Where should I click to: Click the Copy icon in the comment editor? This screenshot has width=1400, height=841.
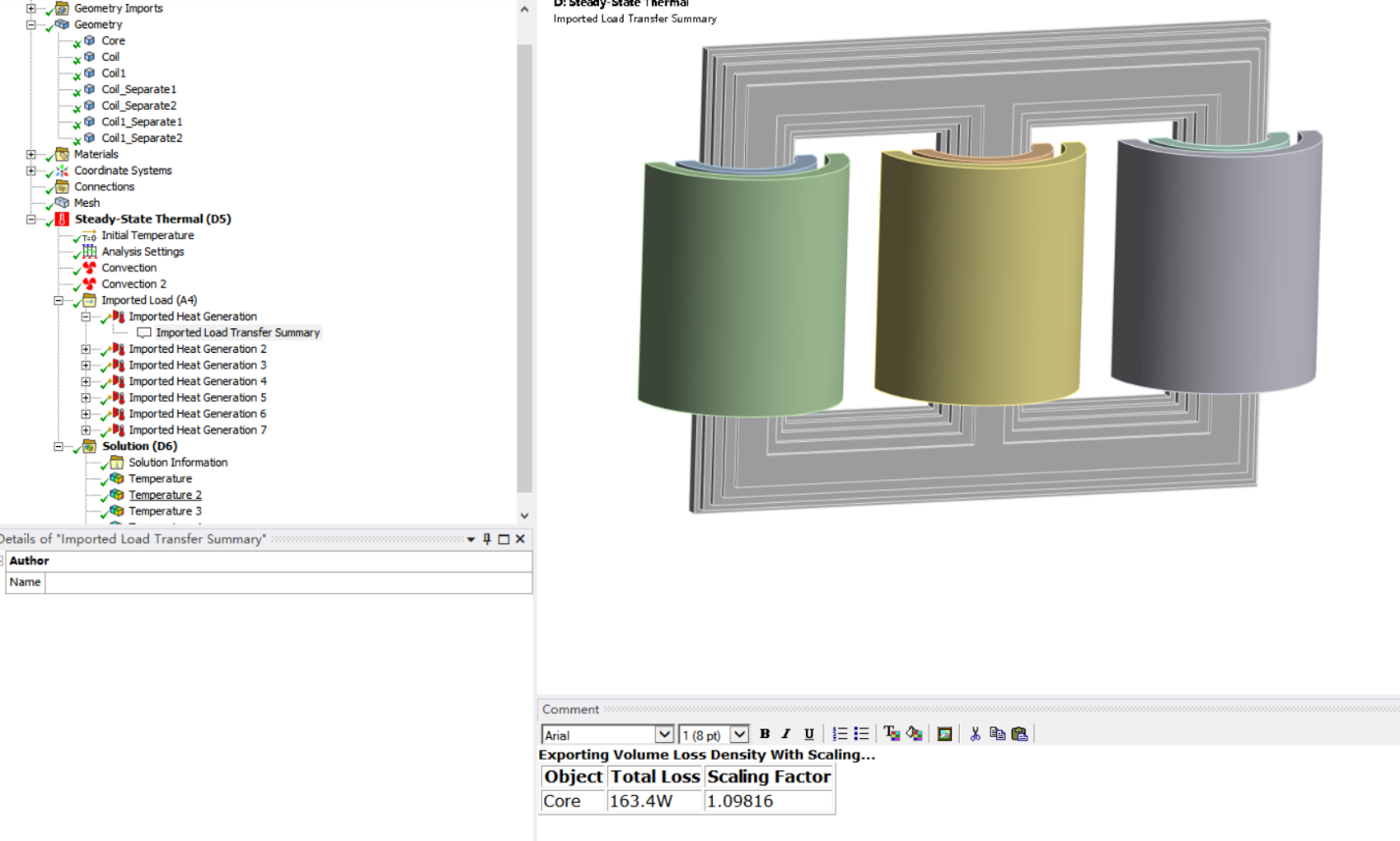pyautogui.click(x=999, y=733)
